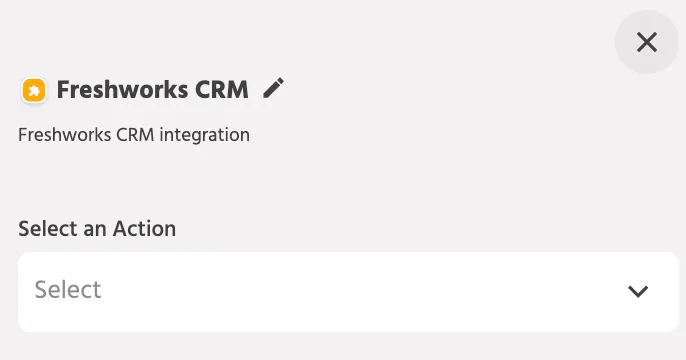Click the "Select an Action" label
Image resolution: width=686 pixels, height=360 pixels.
coord(97,229)
